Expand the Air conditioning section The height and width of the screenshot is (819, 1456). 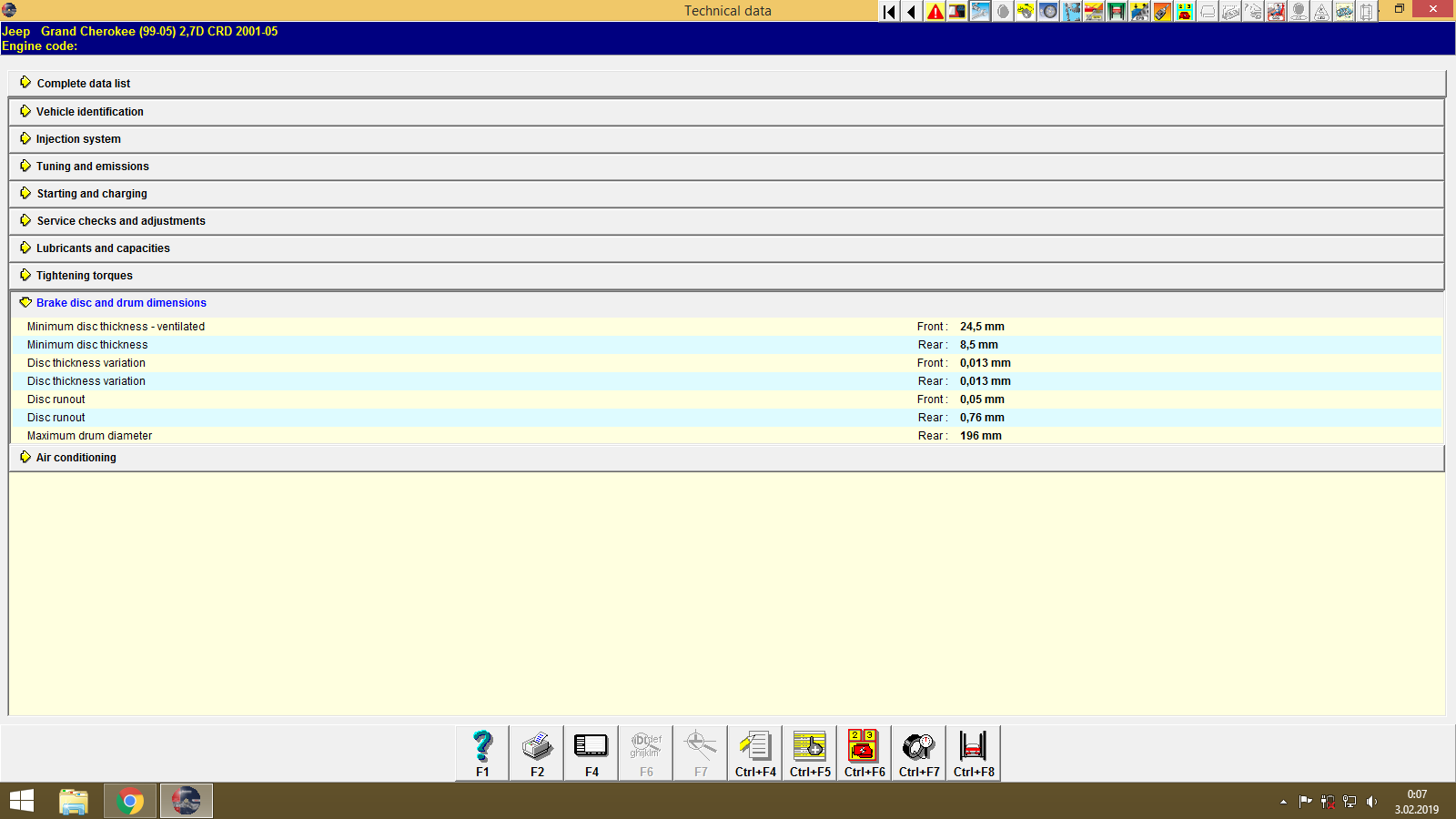tap(76, 457)
